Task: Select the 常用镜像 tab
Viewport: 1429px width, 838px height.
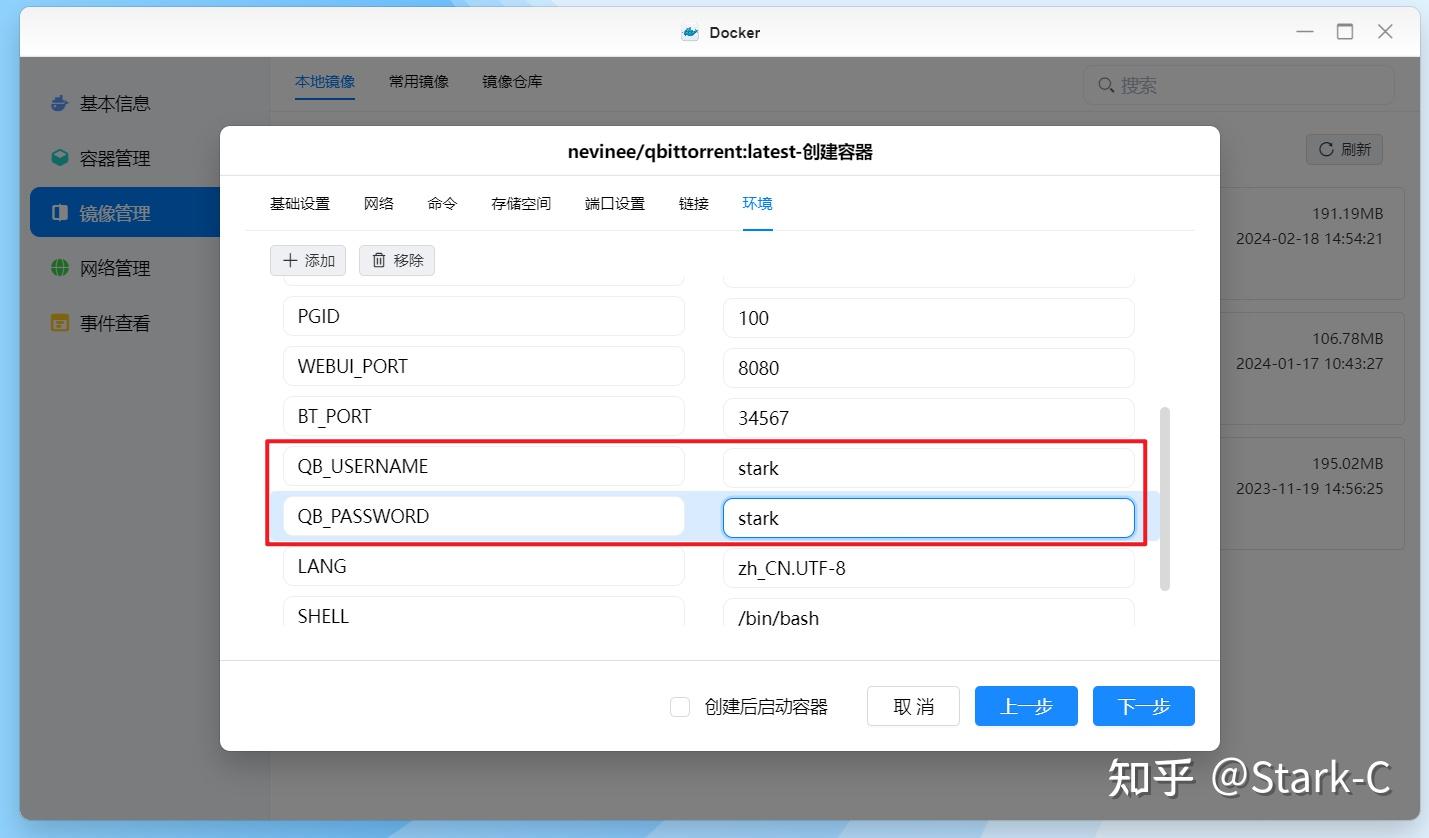Action: 418,81
